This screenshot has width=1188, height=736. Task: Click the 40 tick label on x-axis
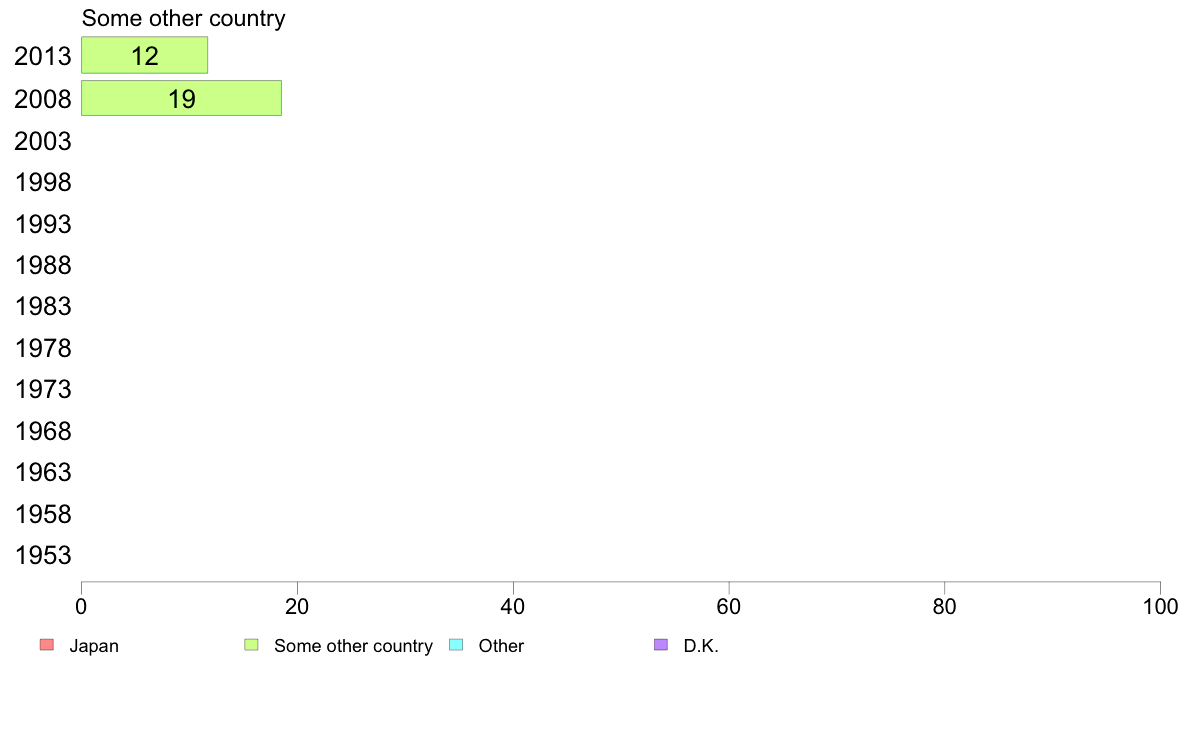[513, 606]
